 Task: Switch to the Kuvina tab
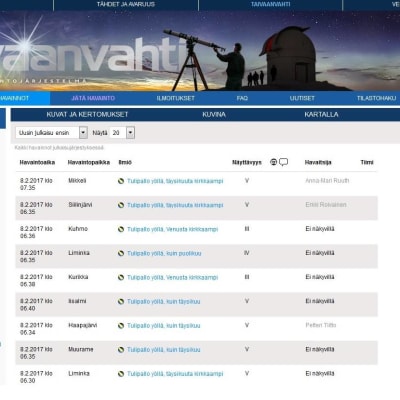[x=214, y=114]
